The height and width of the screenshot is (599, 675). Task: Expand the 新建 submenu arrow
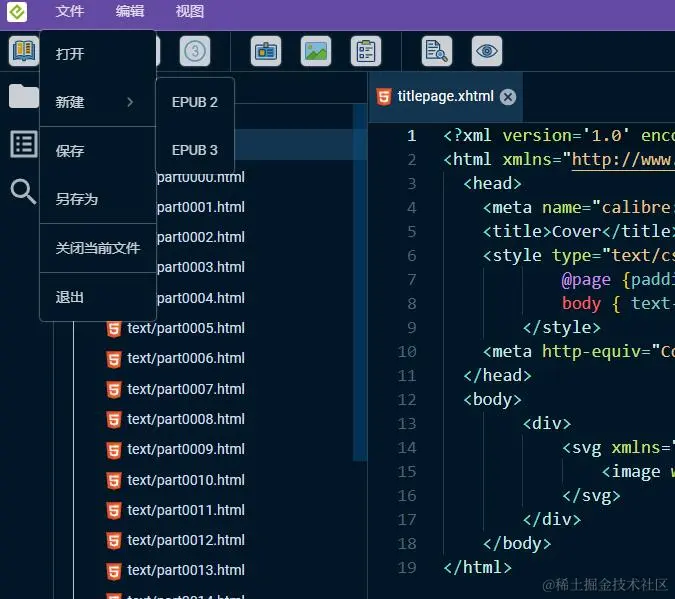point(130,102)
